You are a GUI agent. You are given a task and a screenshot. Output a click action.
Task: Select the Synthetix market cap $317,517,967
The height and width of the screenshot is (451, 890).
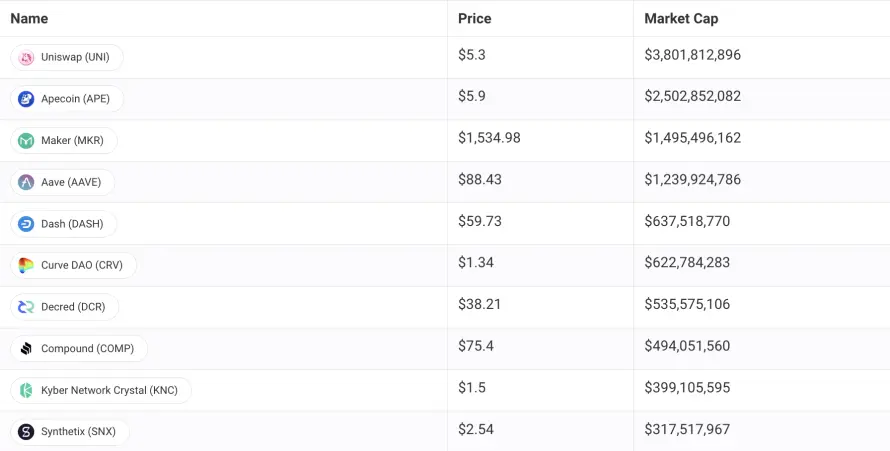click(687, 429)
